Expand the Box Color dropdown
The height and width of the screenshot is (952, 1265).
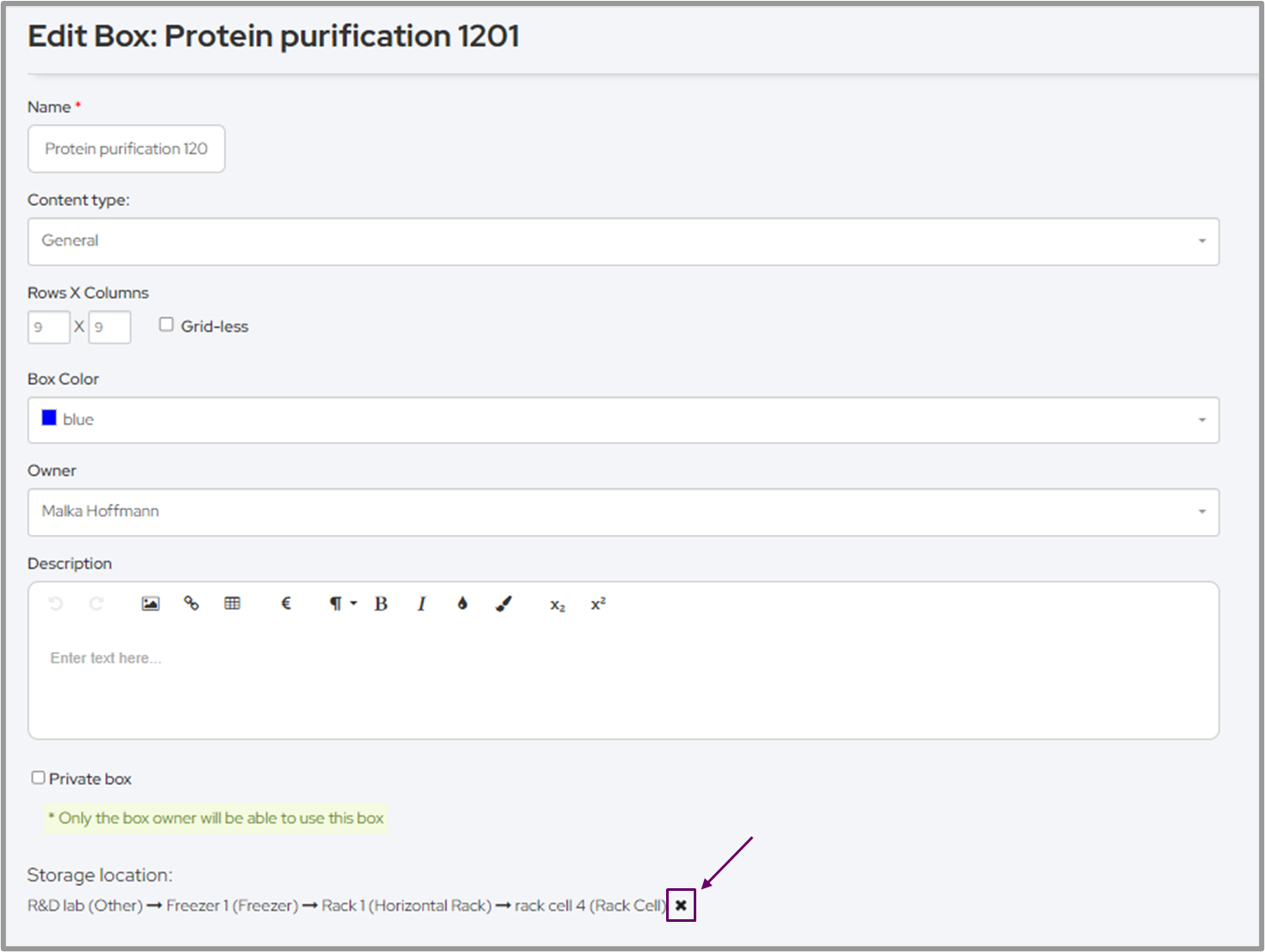[x=623, y=420]
